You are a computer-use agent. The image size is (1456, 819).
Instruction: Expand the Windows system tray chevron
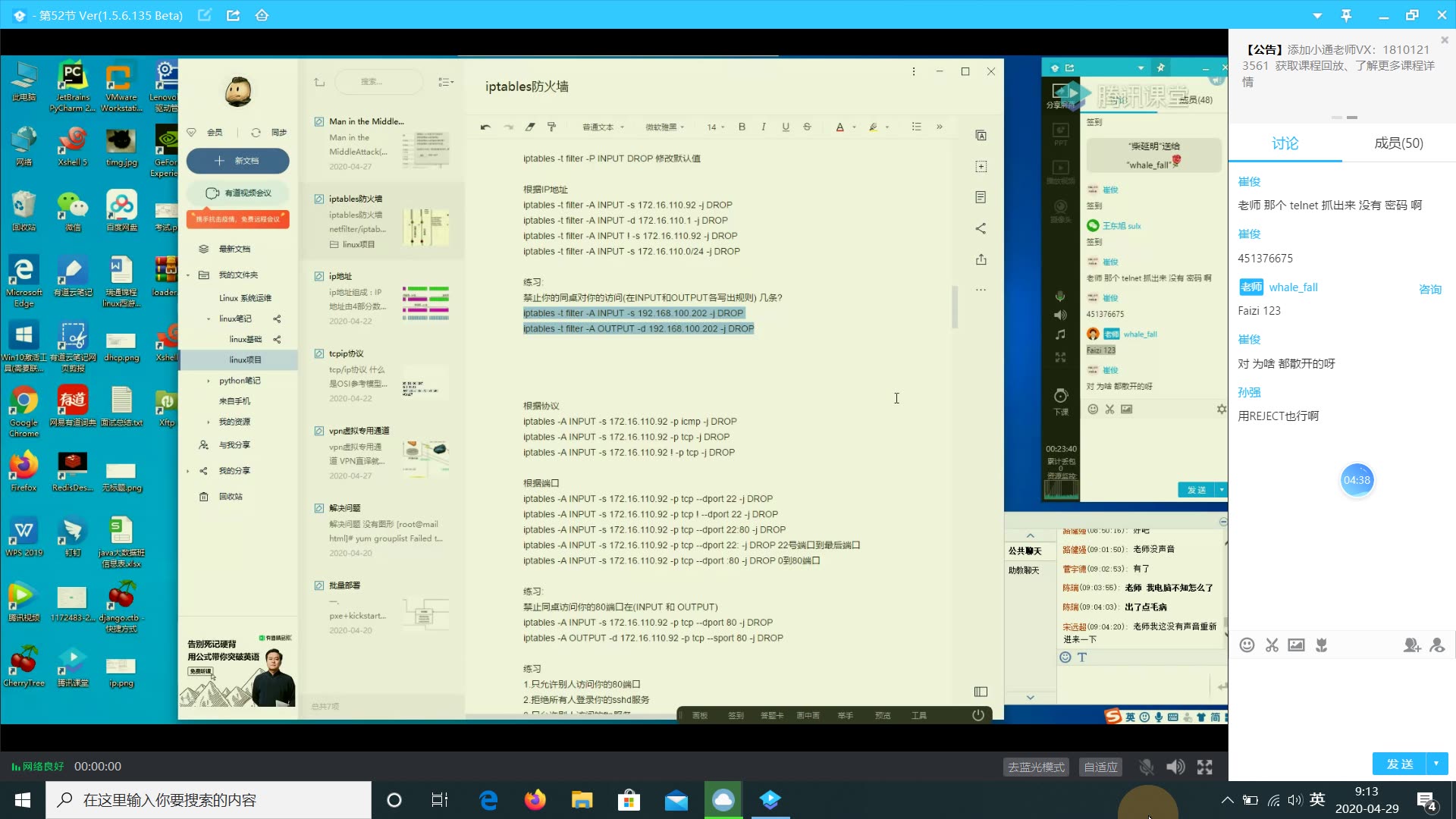click(1227, 800)
